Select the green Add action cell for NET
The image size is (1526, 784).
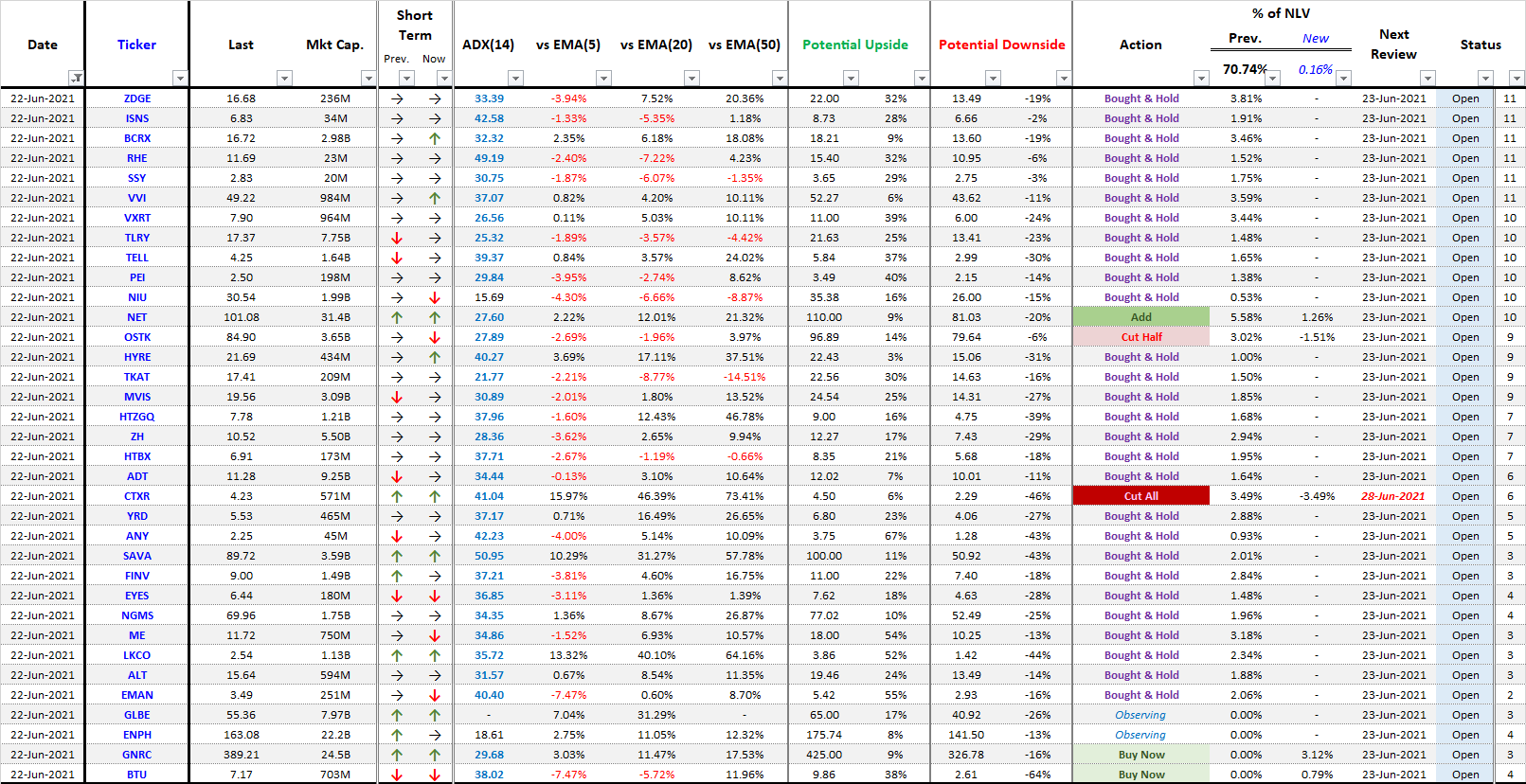click(x=1141, y=317)
